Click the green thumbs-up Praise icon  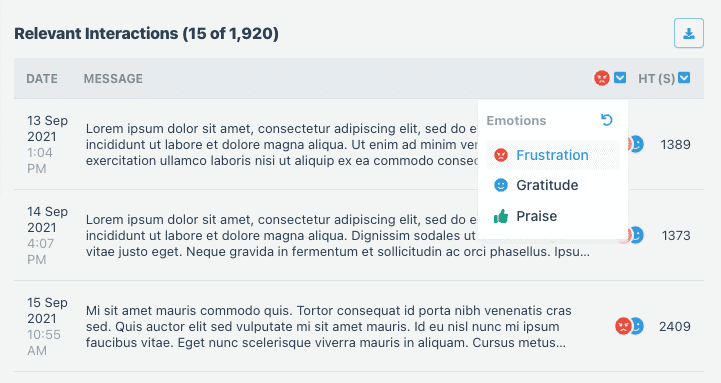[x=501, y=216]
